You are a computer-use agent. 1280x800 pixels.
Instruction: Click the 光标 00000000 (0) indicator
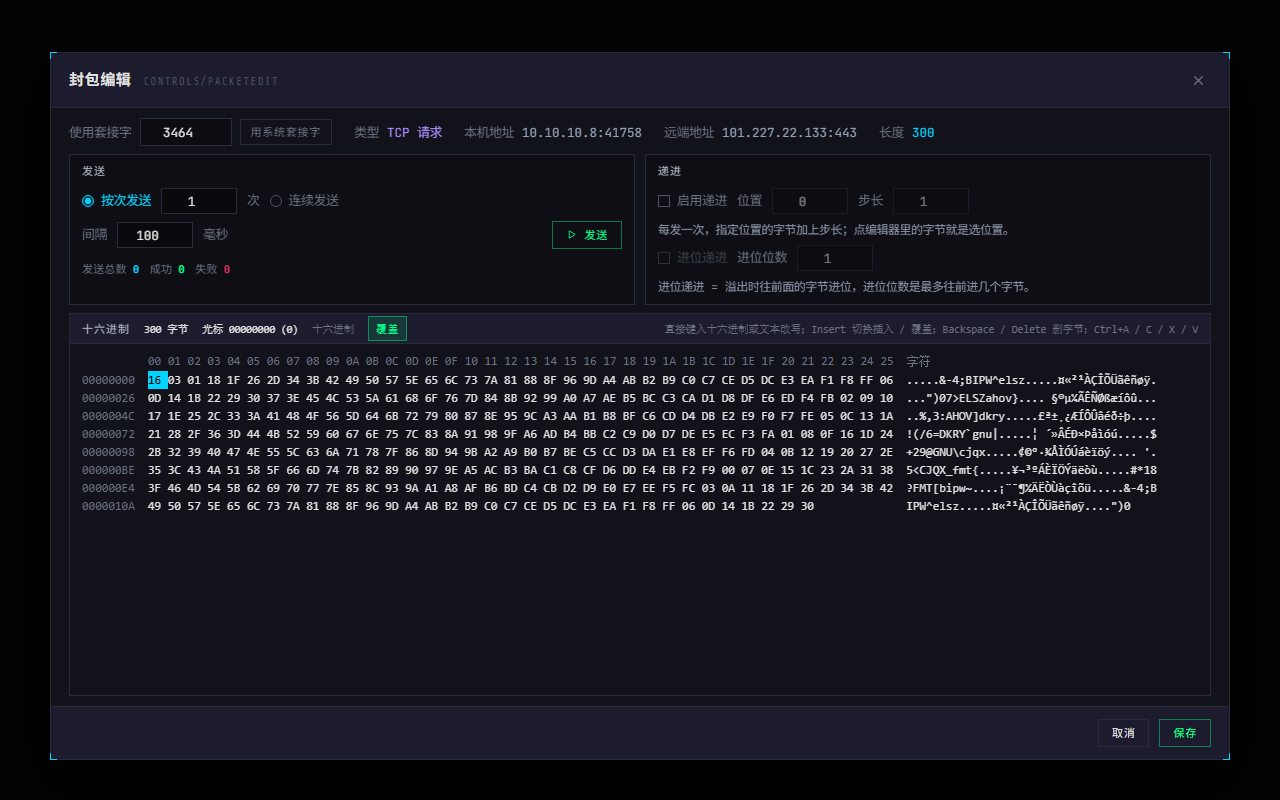point(250,329)
